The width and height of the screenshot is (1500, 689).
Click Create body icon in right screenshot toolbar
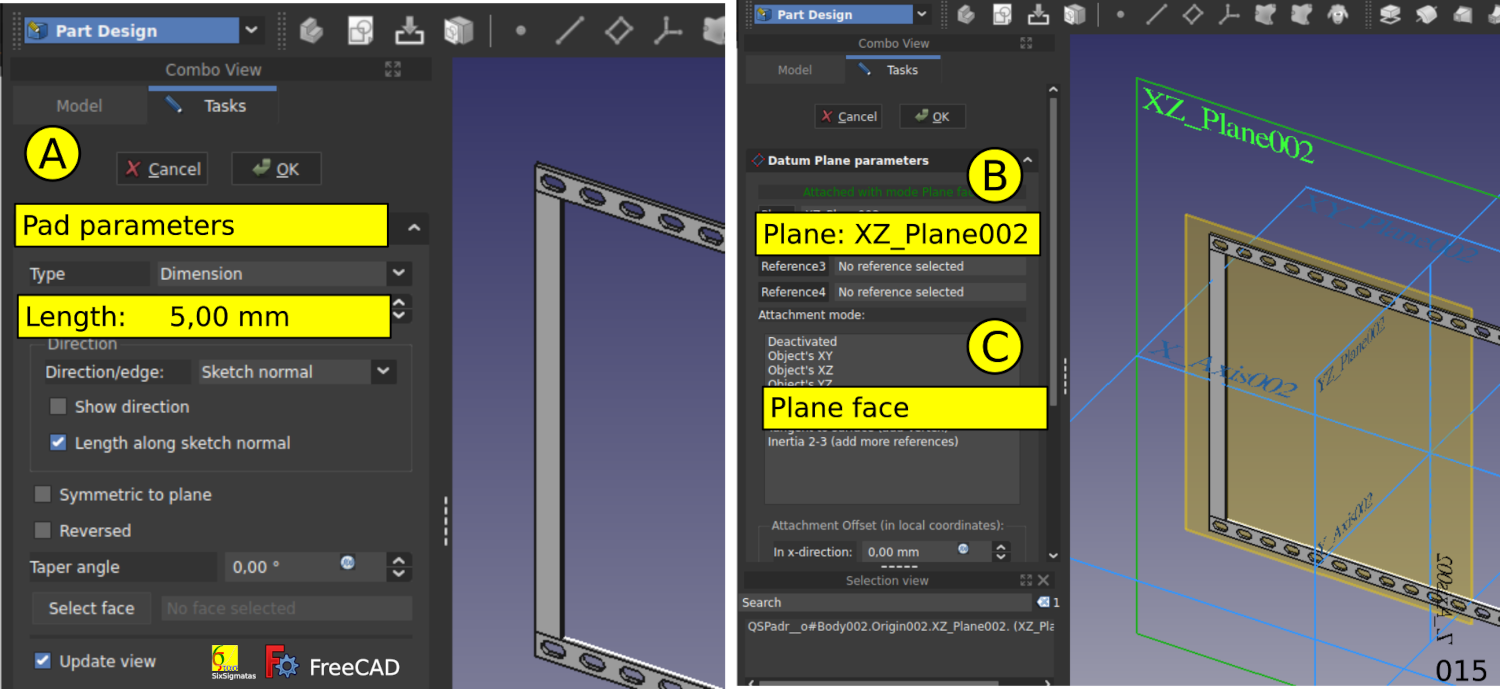pos(966,14)
